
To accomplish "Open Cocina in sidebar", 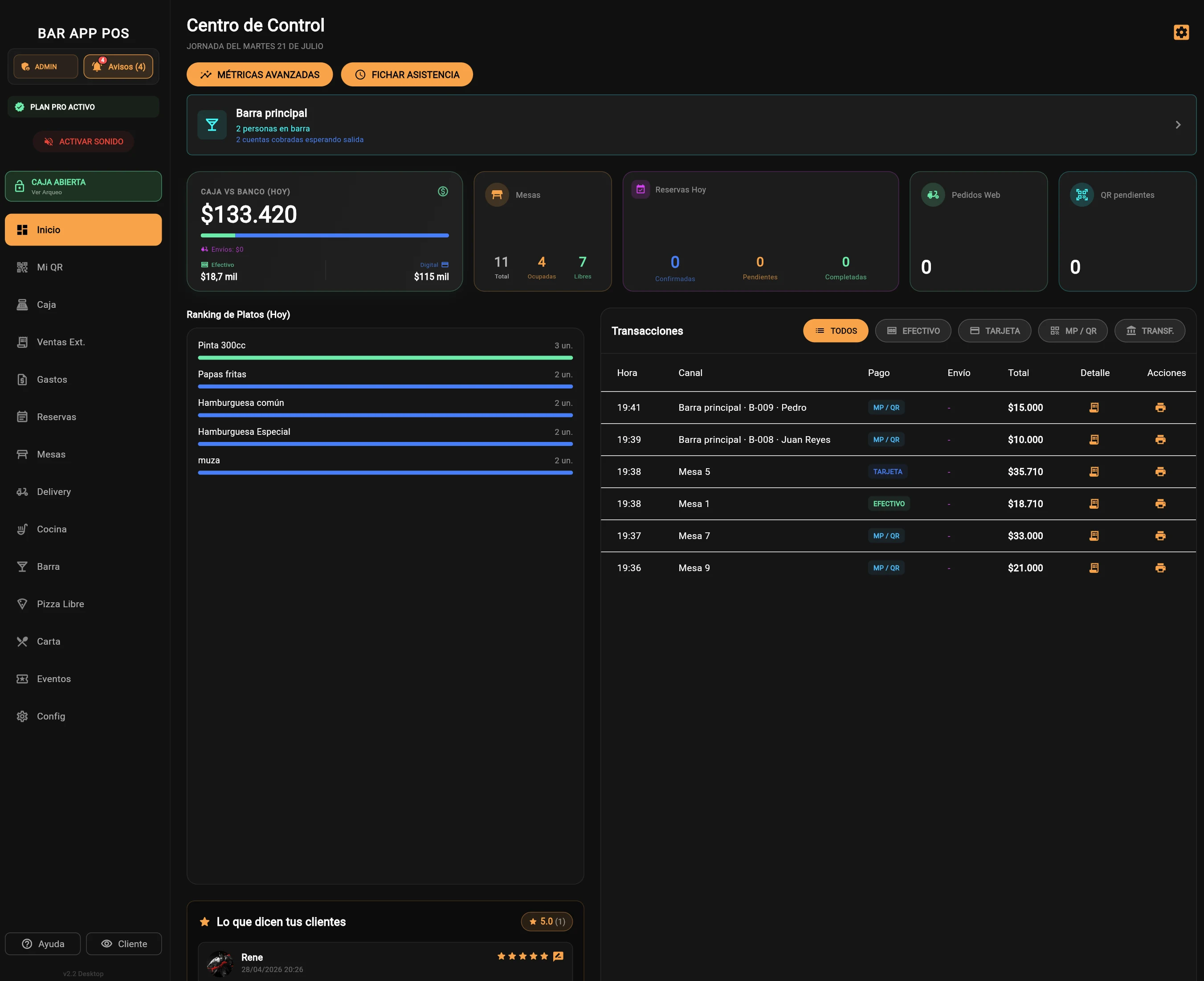I will pyautogui.click(x=83, y=529).
